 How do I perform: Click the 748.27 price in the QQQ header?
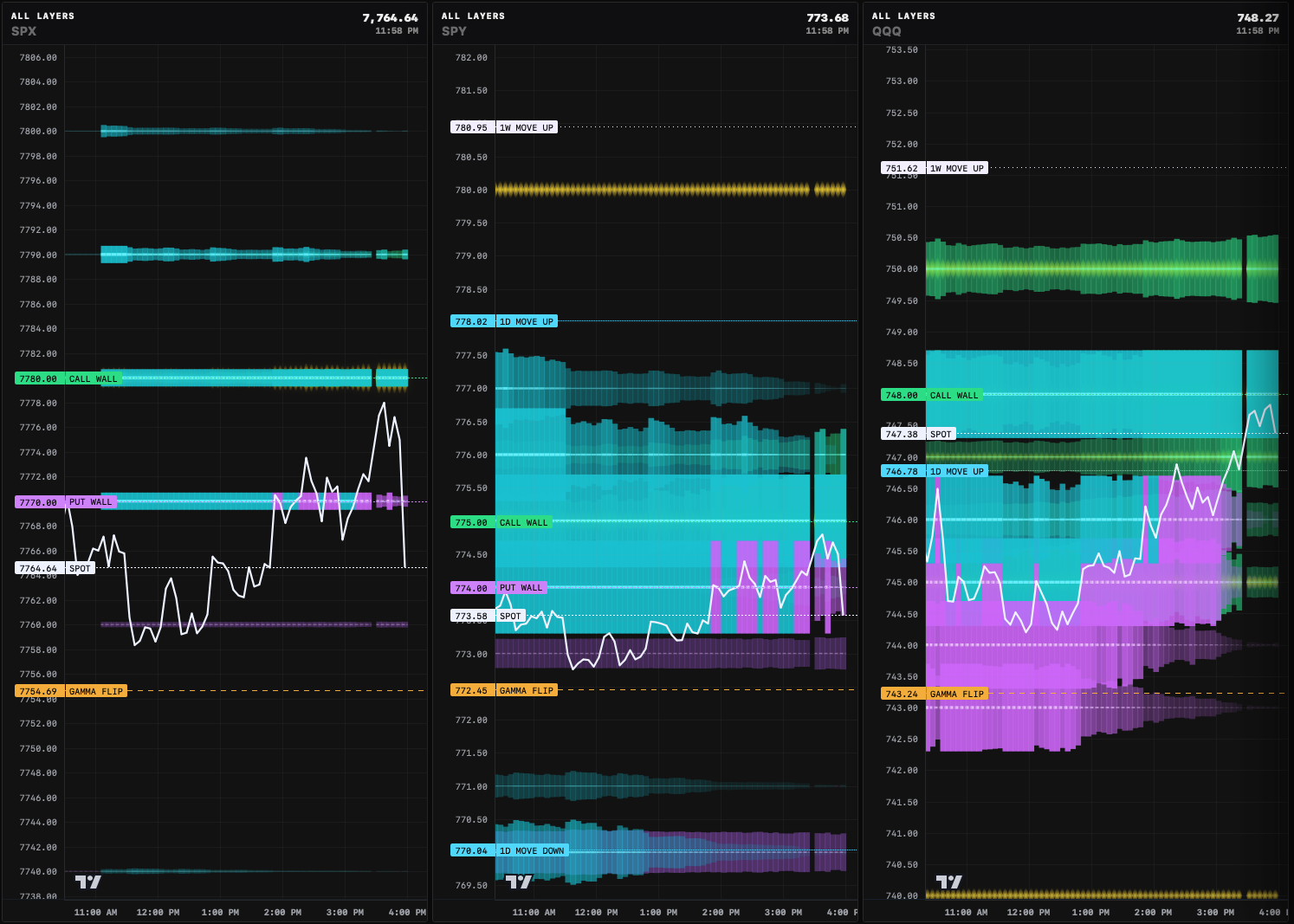coord(1258,17)
